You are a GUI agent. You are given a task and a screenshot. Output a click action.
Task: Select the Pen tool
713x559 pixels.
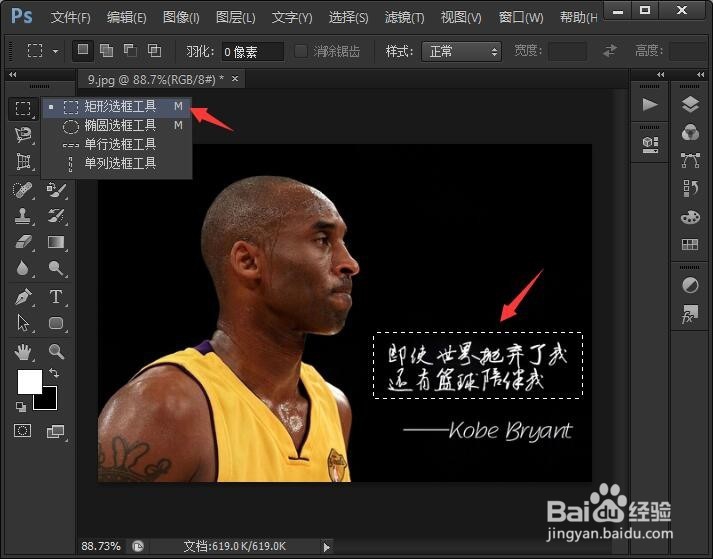click(23, 297)
